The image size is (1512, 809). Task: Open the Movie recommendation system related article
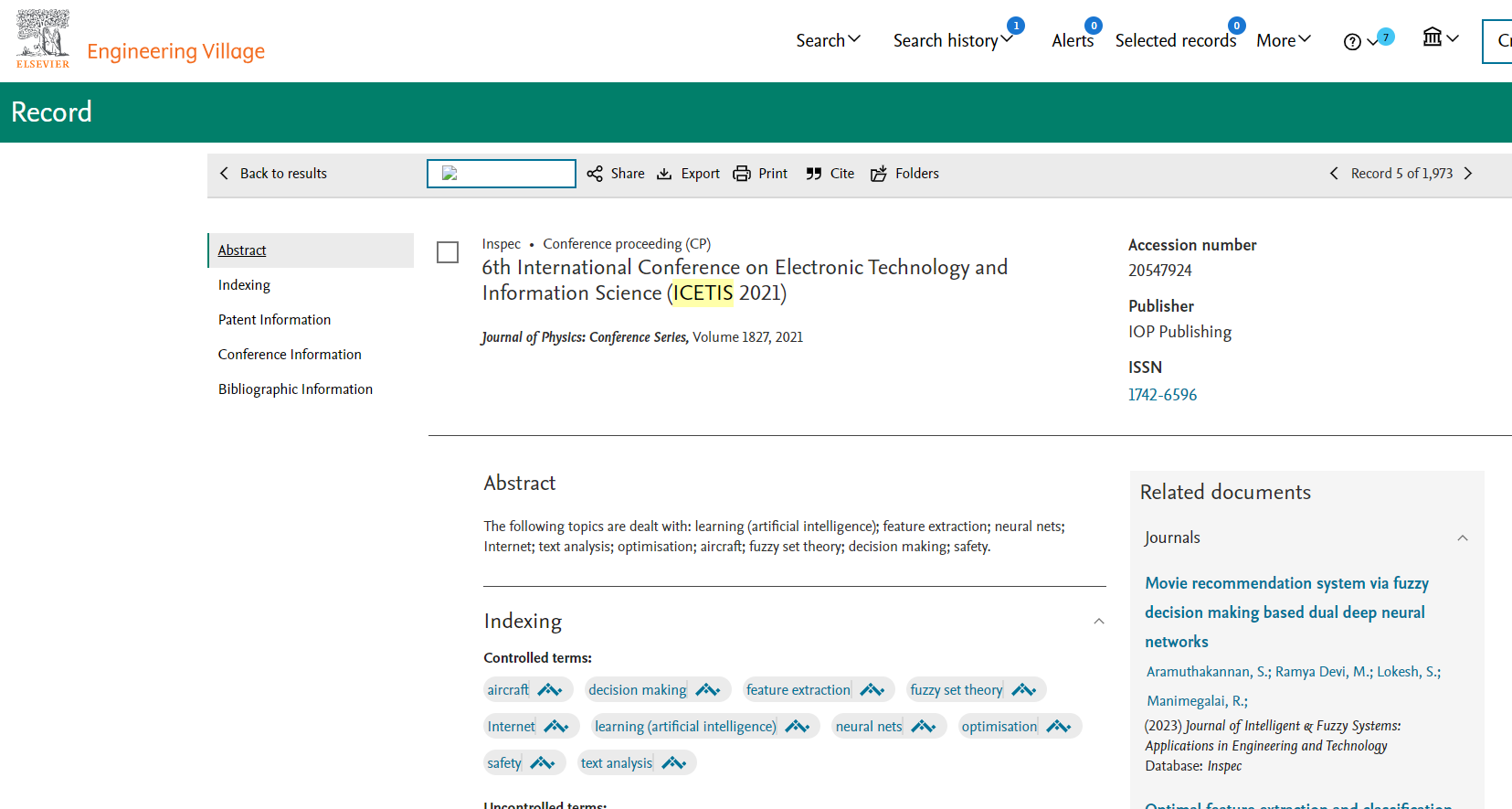click(x=1286, y=612)
